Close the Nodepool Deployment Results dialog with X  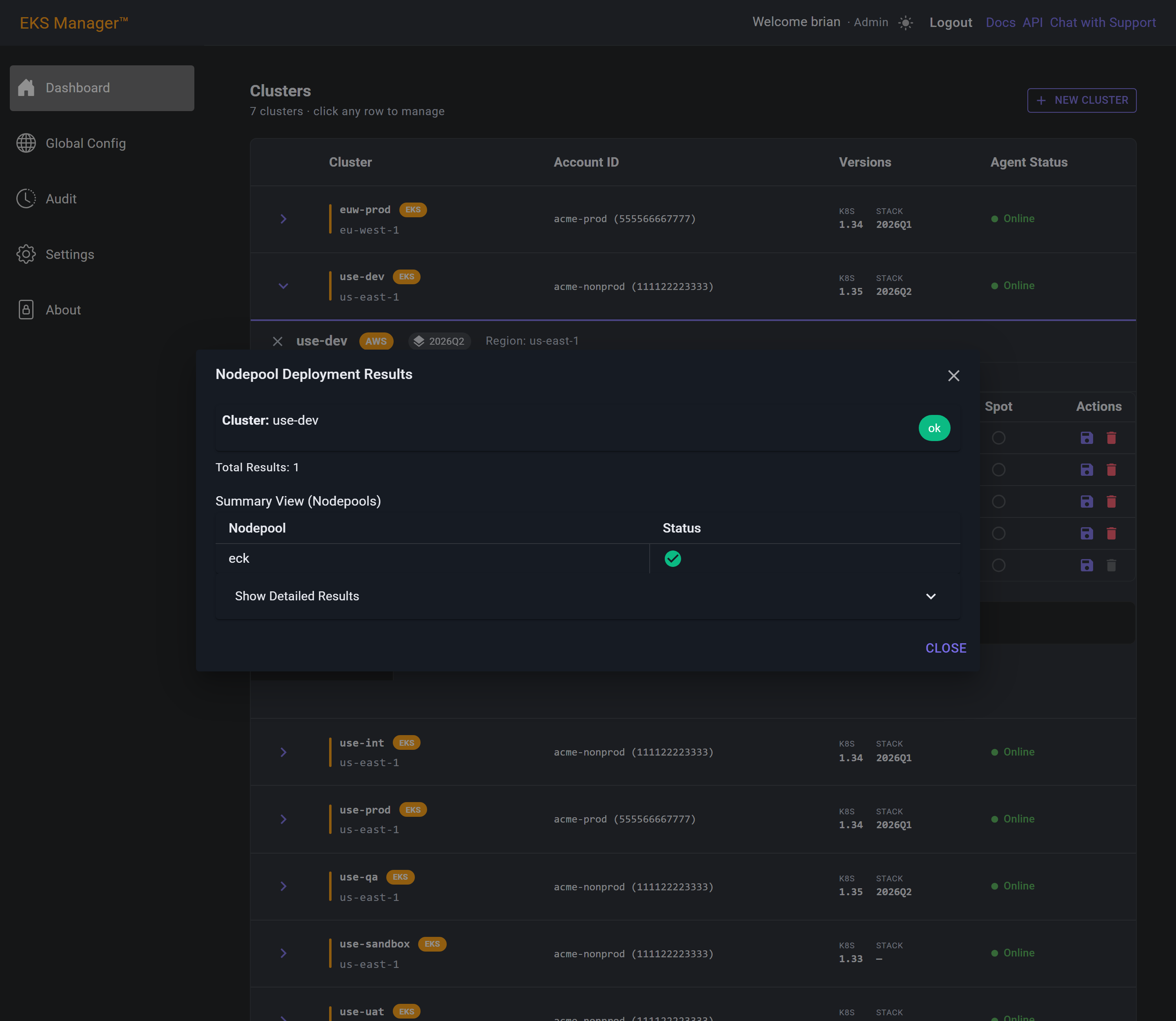coord(953,375)
